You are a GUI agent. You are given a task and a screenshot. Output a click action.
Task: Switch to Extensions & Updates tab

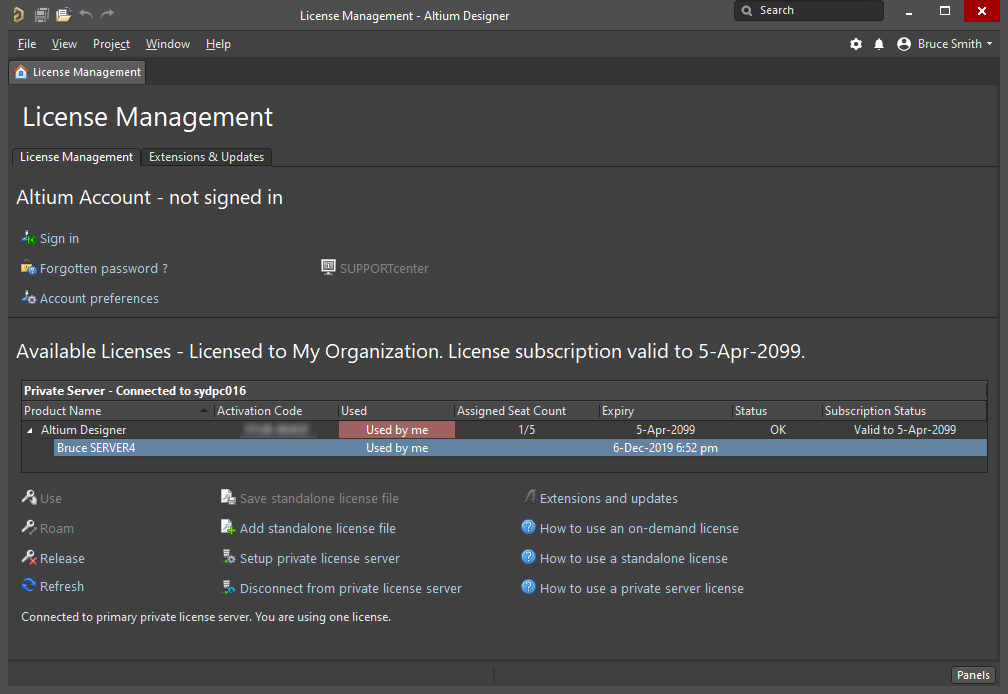click(x=206, y=157)
